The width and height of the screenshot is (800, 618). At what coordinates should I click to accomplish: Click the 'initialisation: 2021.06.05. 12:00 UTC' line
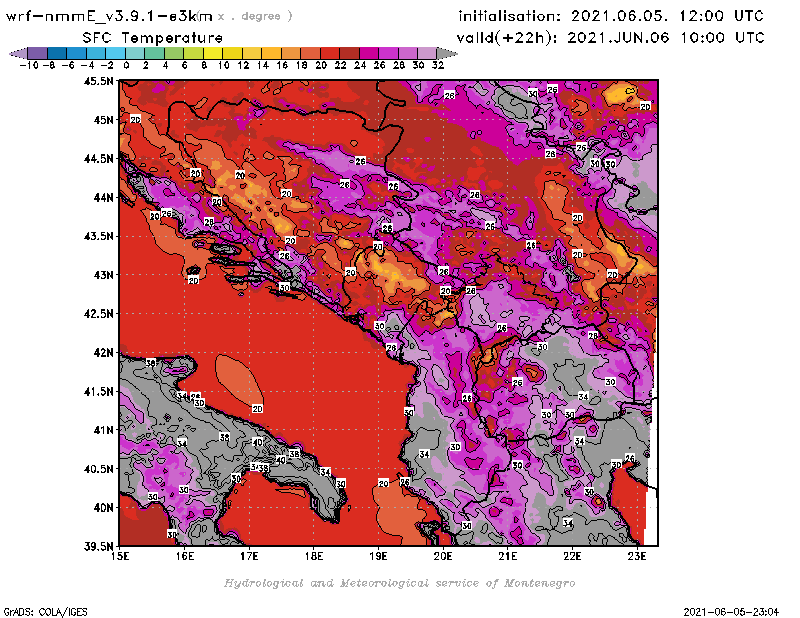[x=611, y=16]
